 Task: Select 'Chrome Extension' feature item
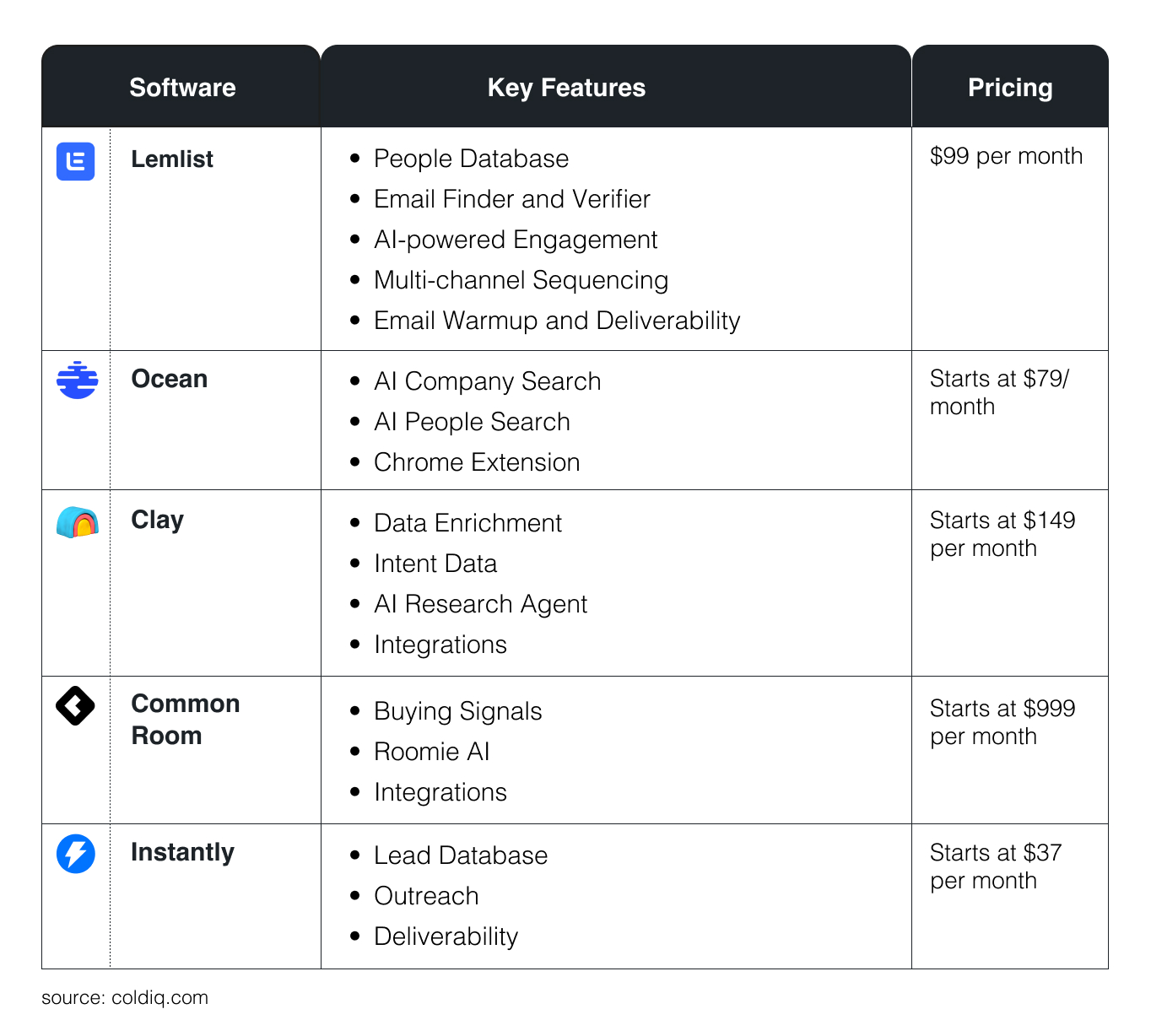point(477,462)
